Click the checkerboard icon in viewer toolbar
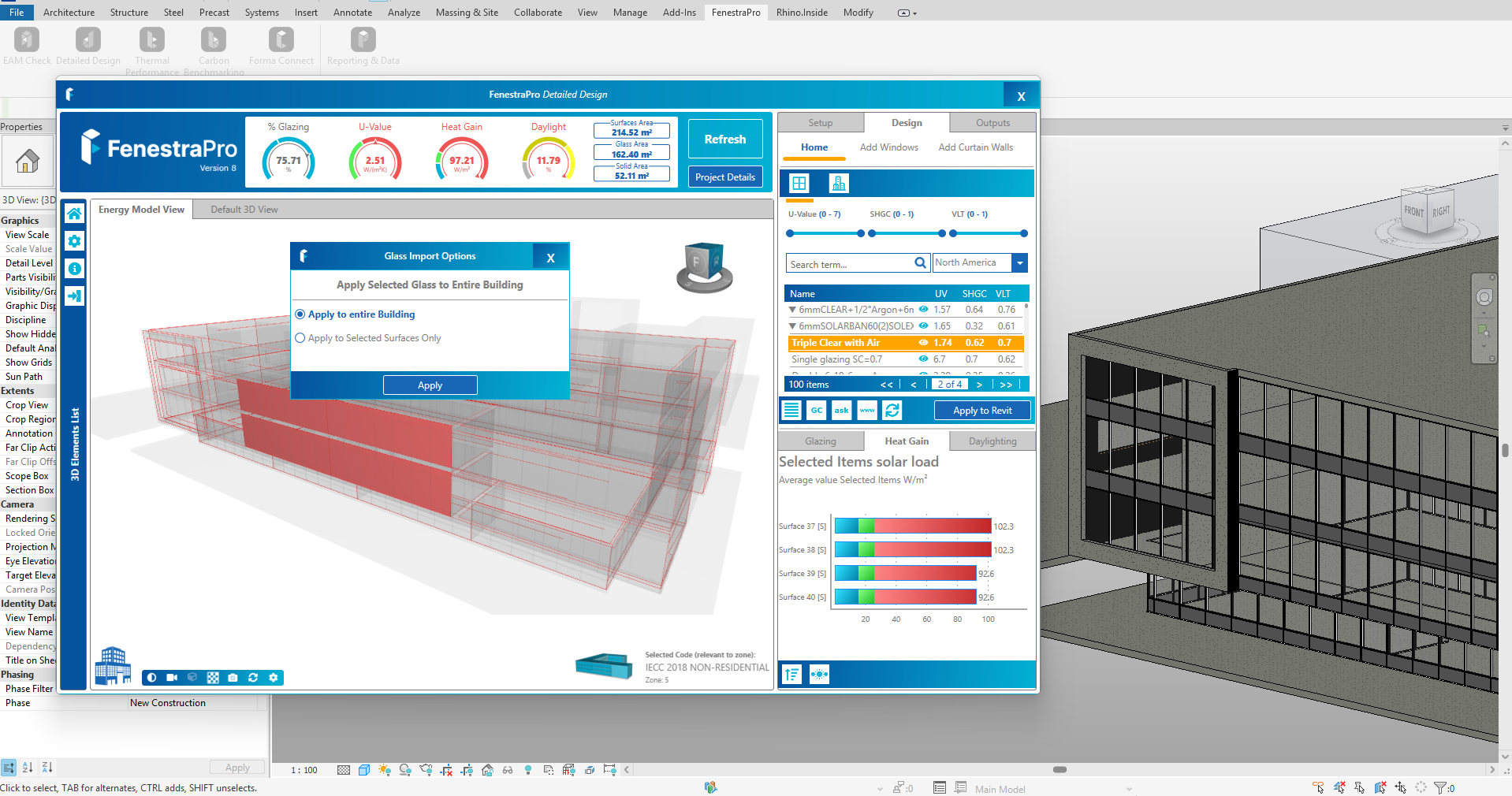The height and width of the screenshot is (796, 1512). point(213,678)
